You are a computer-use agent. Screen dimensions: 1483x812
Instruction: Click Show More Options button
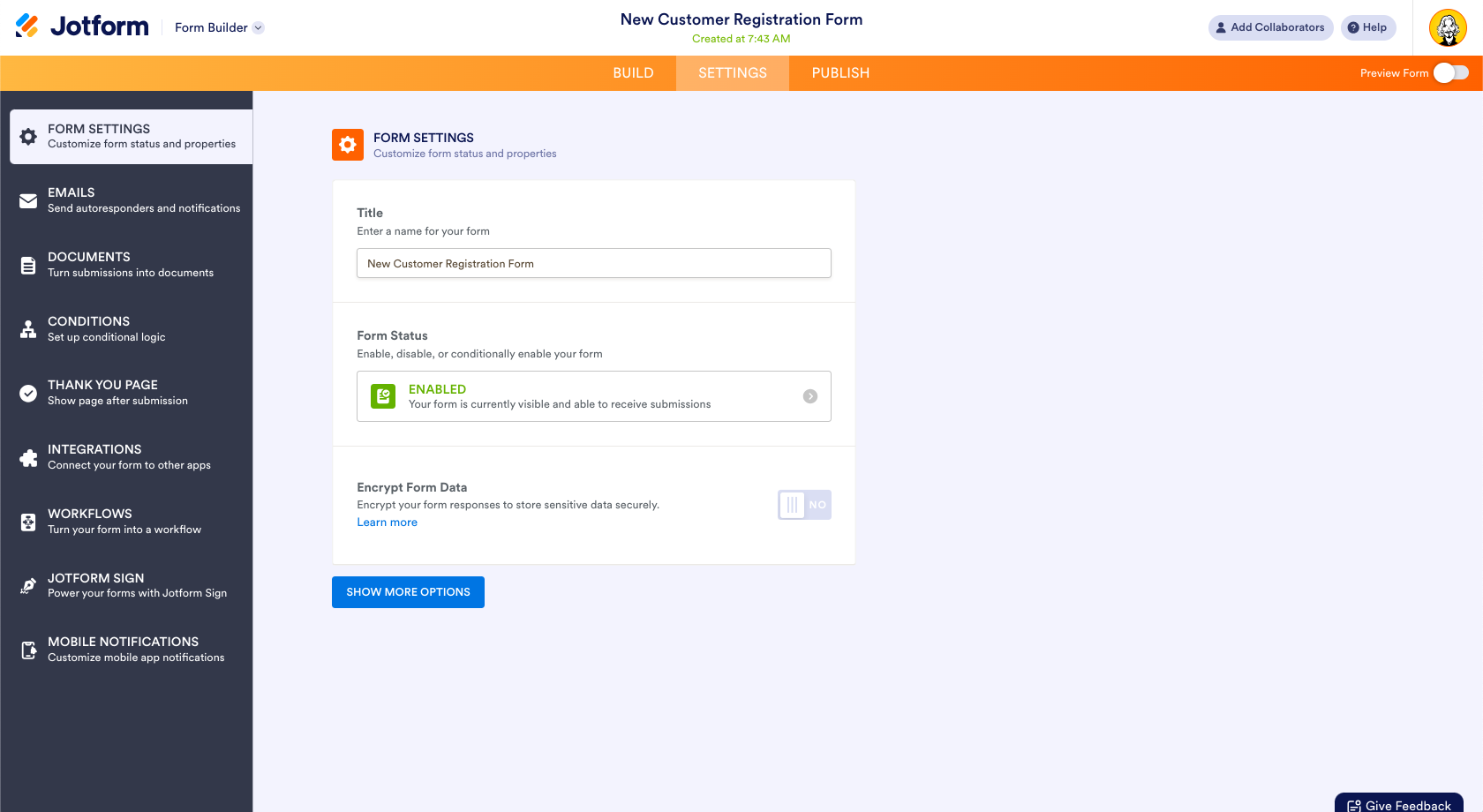pyautogui.click(x=408, y=592)
